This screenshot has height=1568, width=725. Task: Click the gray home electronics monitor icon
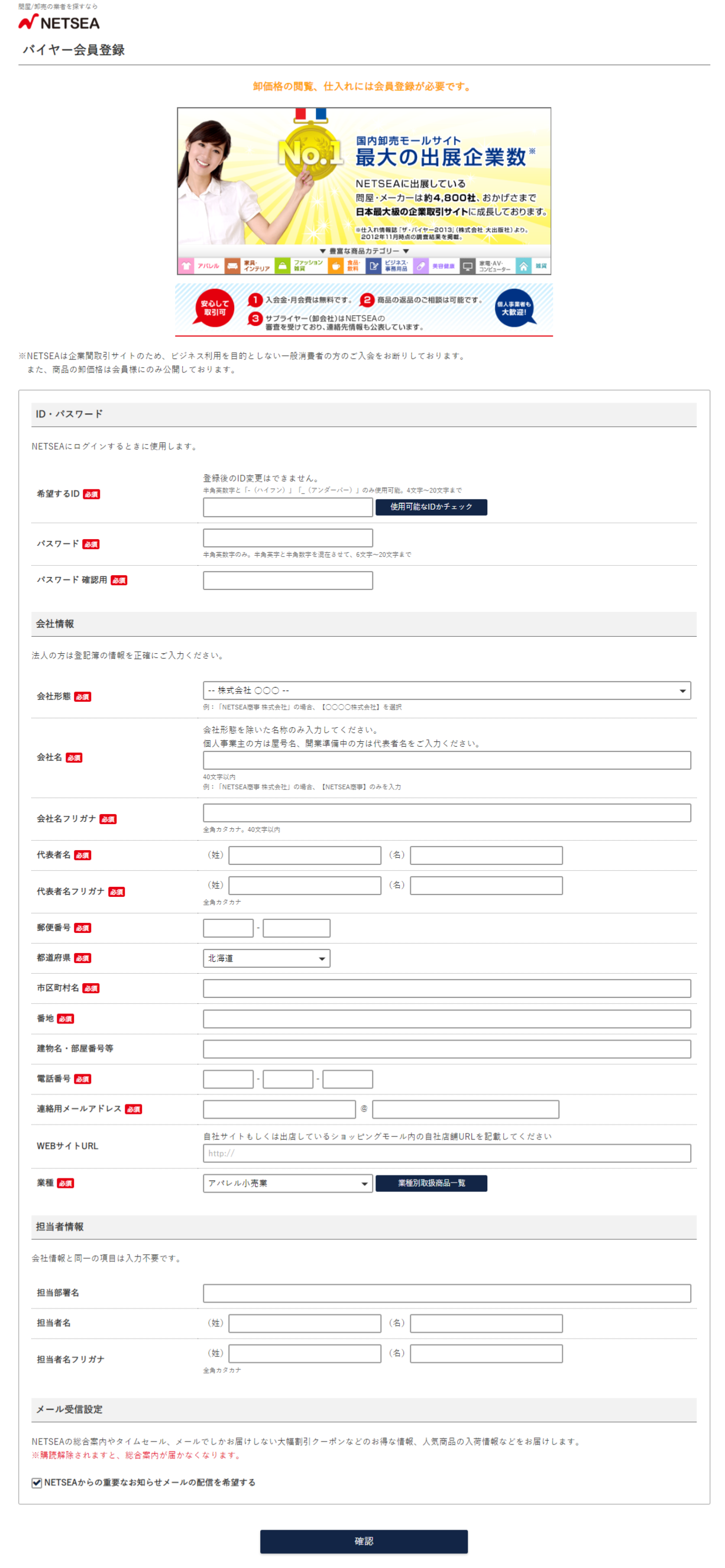click(468, 266)
